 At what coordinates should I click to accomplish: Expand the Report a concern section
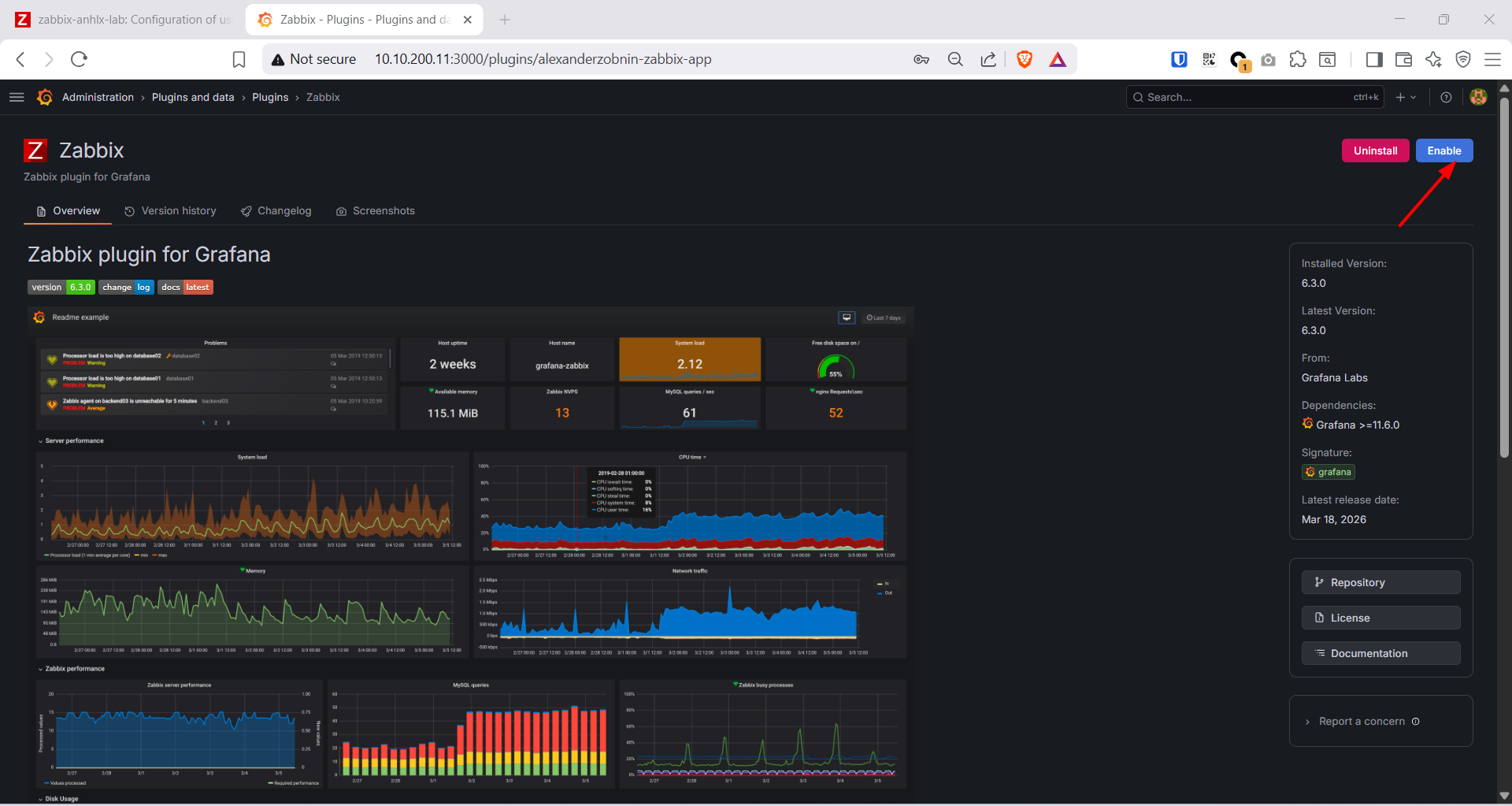click(x=1362, y=721)
